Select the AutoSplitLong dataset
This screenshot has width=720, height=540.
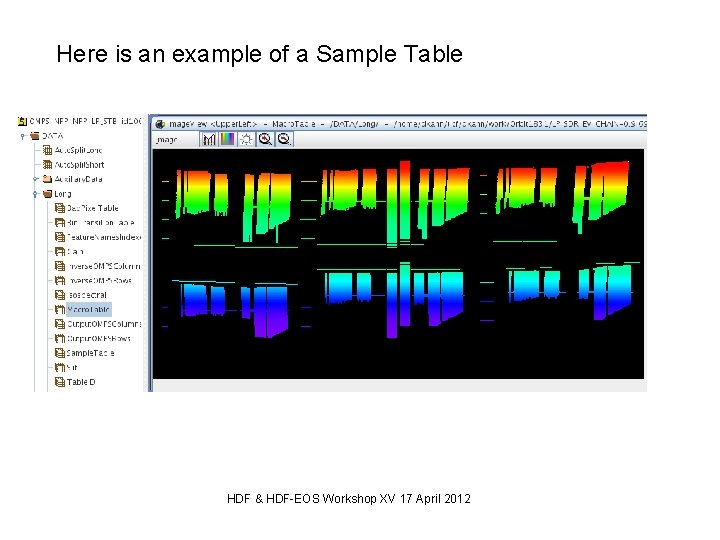tap(78, 150)
